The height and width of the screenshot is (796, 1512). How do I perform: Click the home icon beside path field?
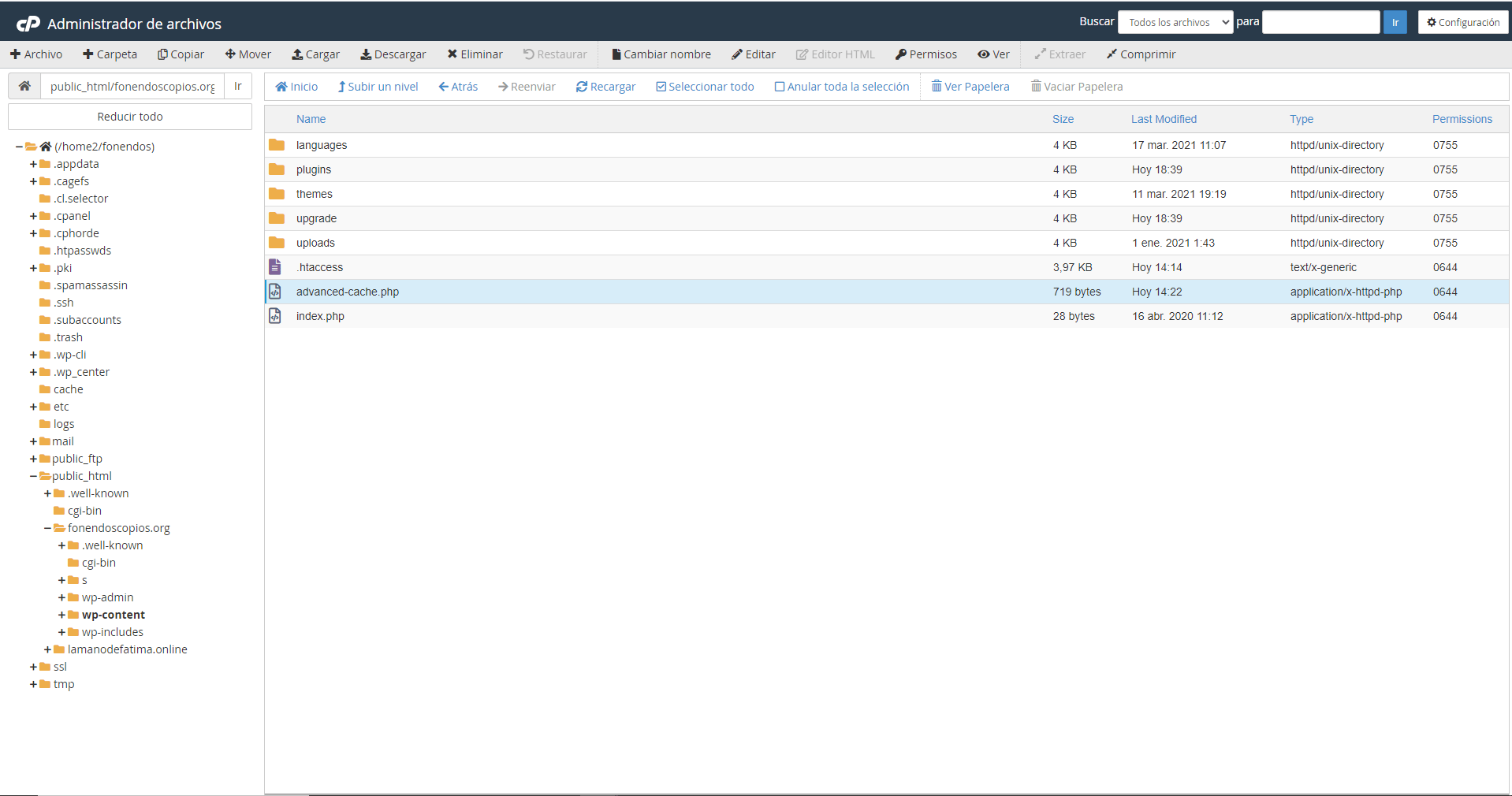[x=24, y=86]
